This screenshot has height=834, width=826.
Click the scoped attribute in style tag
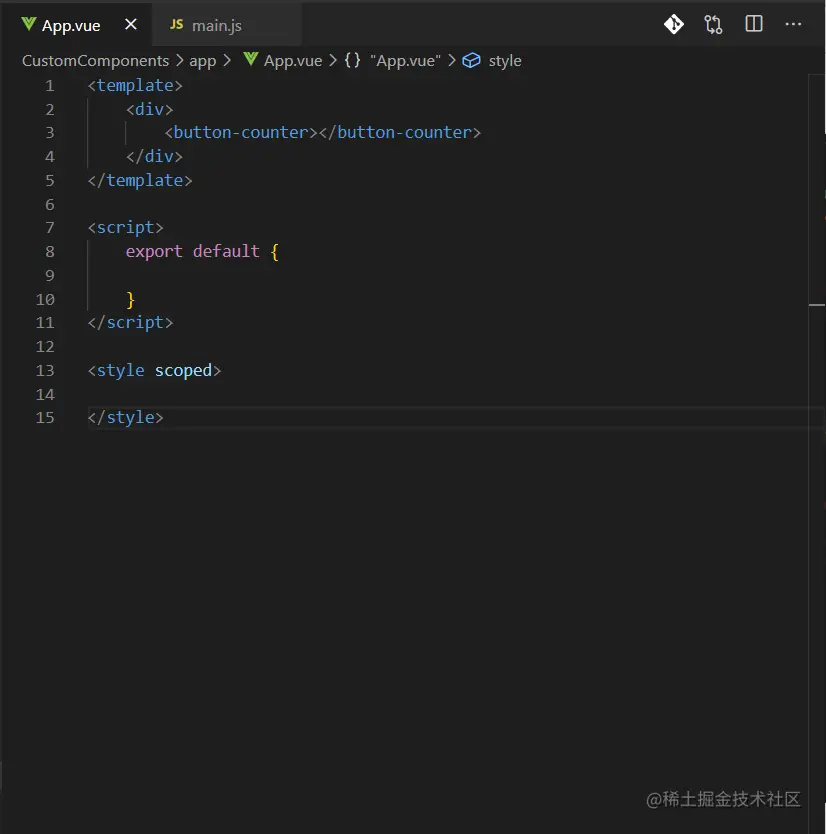(183, 370)
